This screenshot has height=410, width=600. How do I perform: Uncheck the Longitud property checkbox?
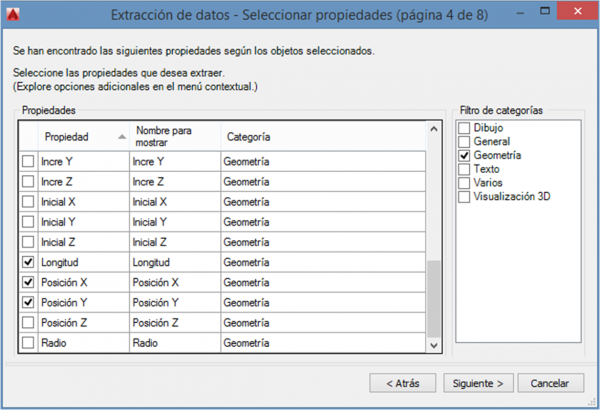(x=28, y=262)
